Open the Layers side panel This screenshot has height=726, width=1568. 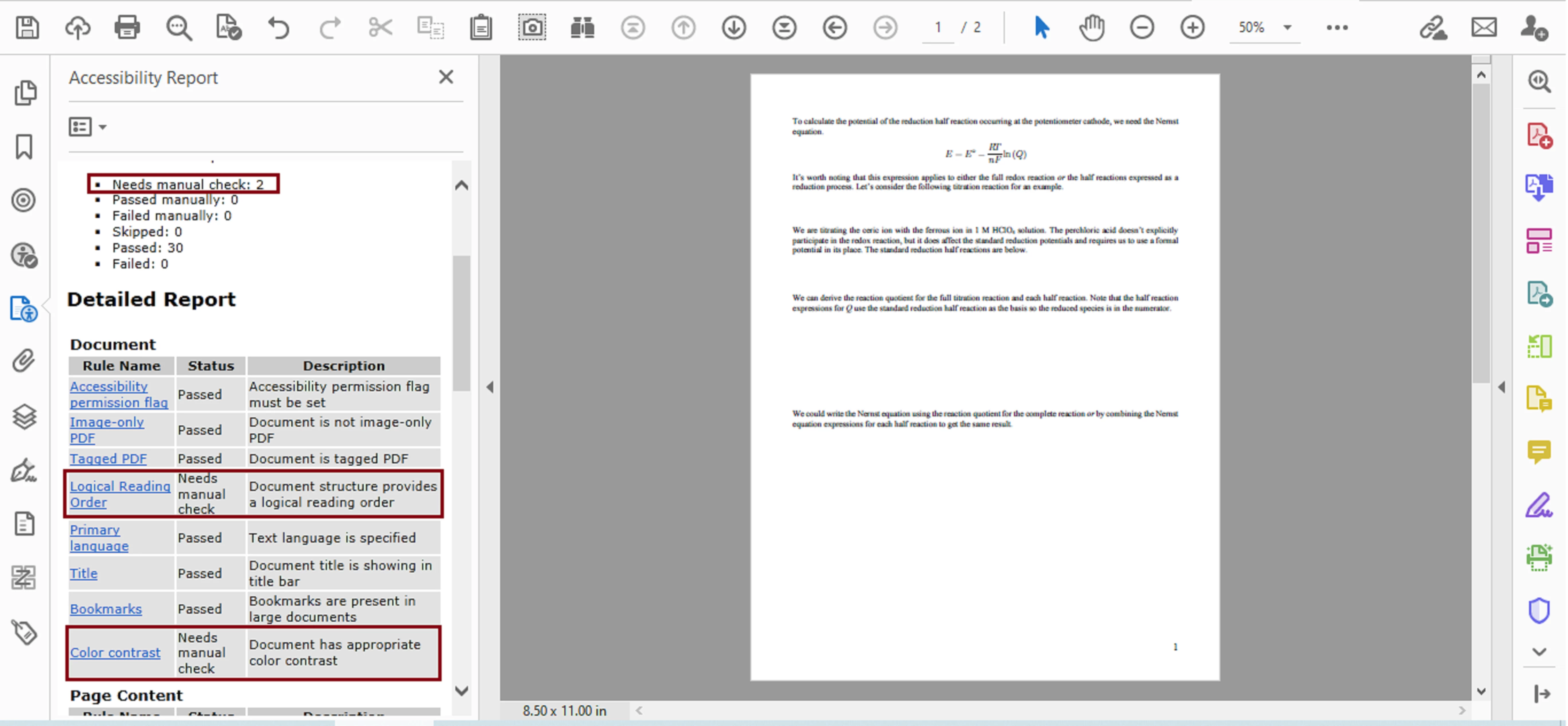(x=24, y=417)
